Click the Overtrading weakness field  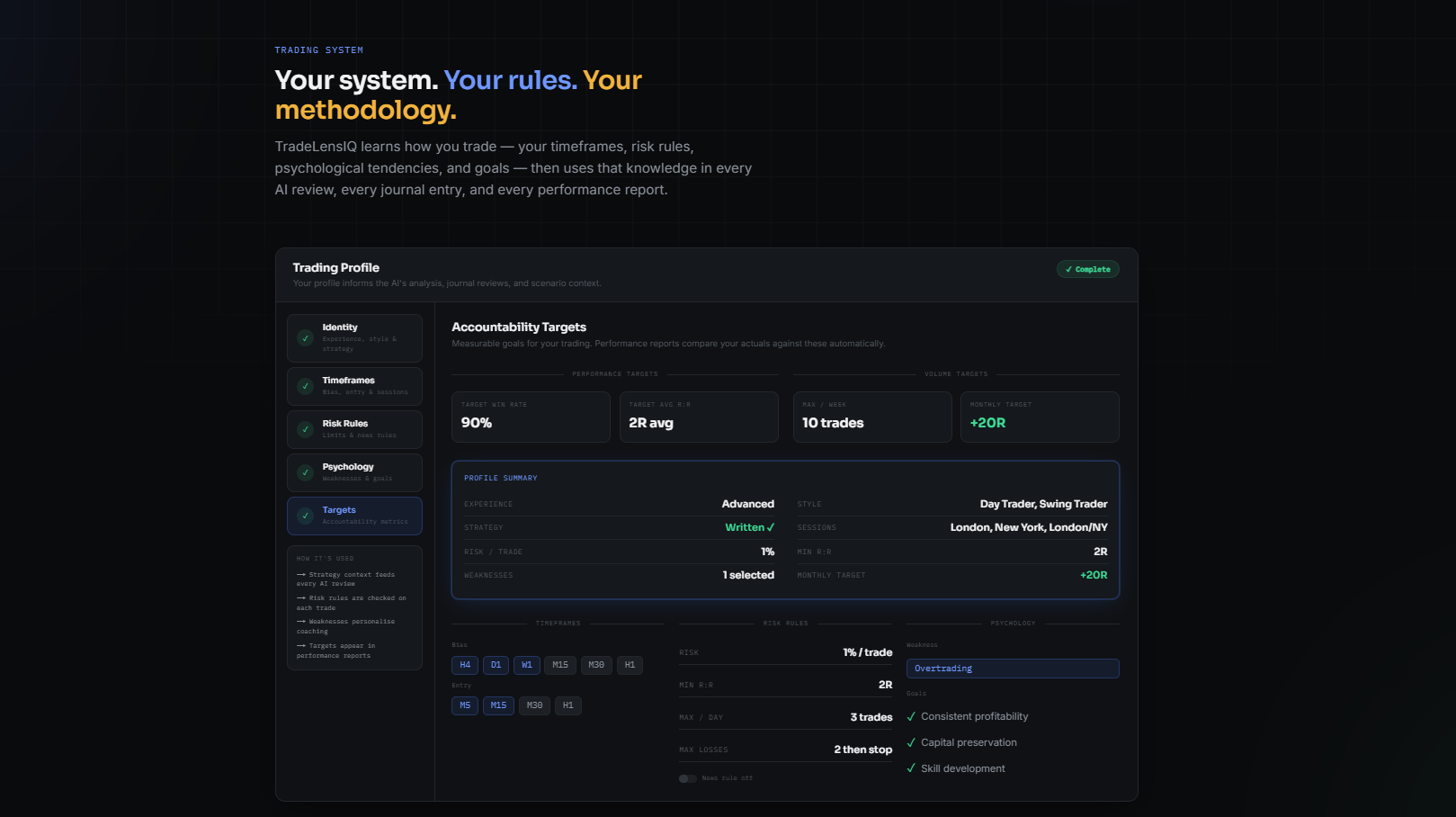1013,669
